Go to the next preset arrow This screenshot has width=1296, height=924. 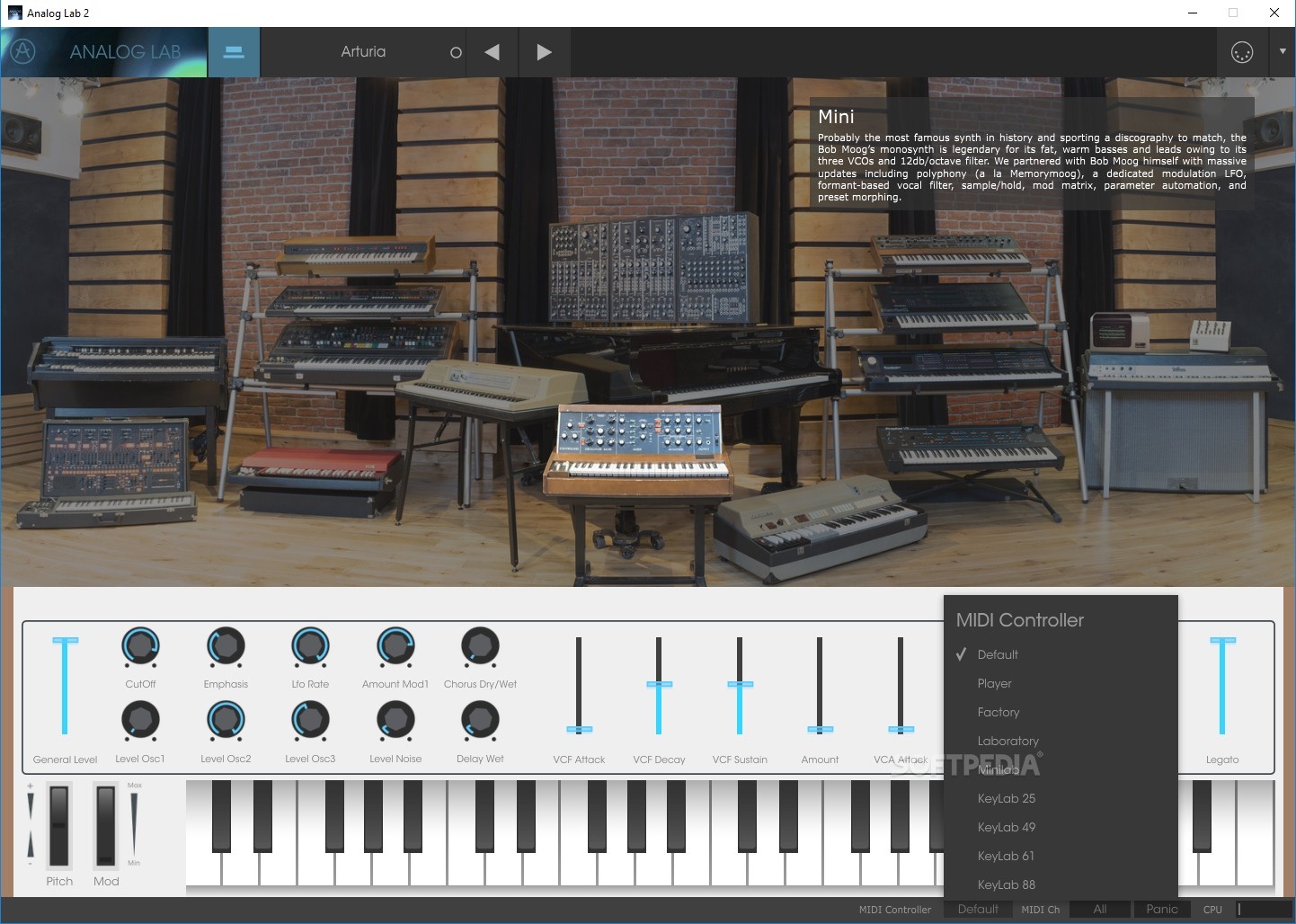[x=544, y=52]
